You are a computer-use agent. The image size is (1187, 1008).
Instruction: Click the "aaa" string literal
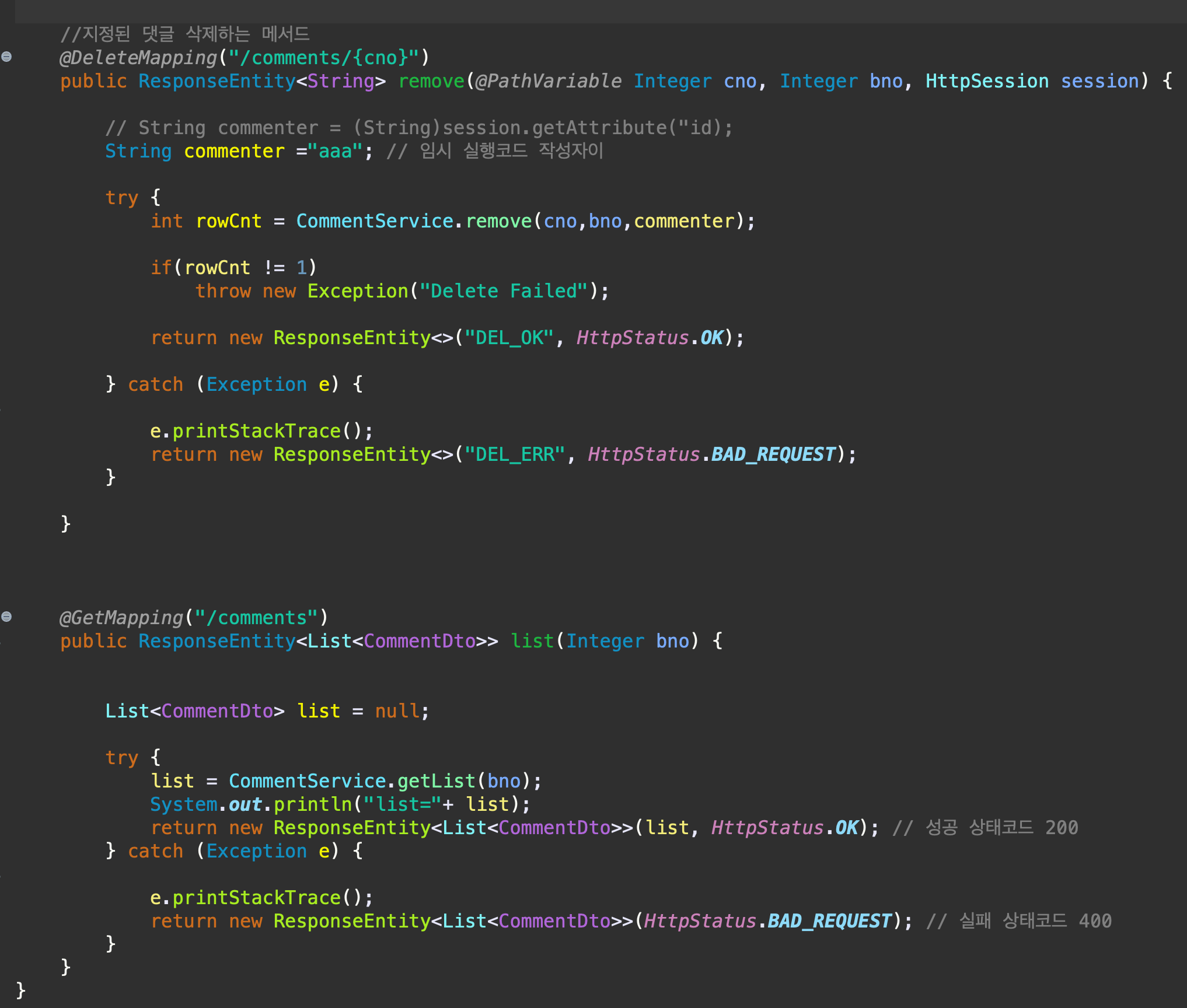[x=336, y=151]
